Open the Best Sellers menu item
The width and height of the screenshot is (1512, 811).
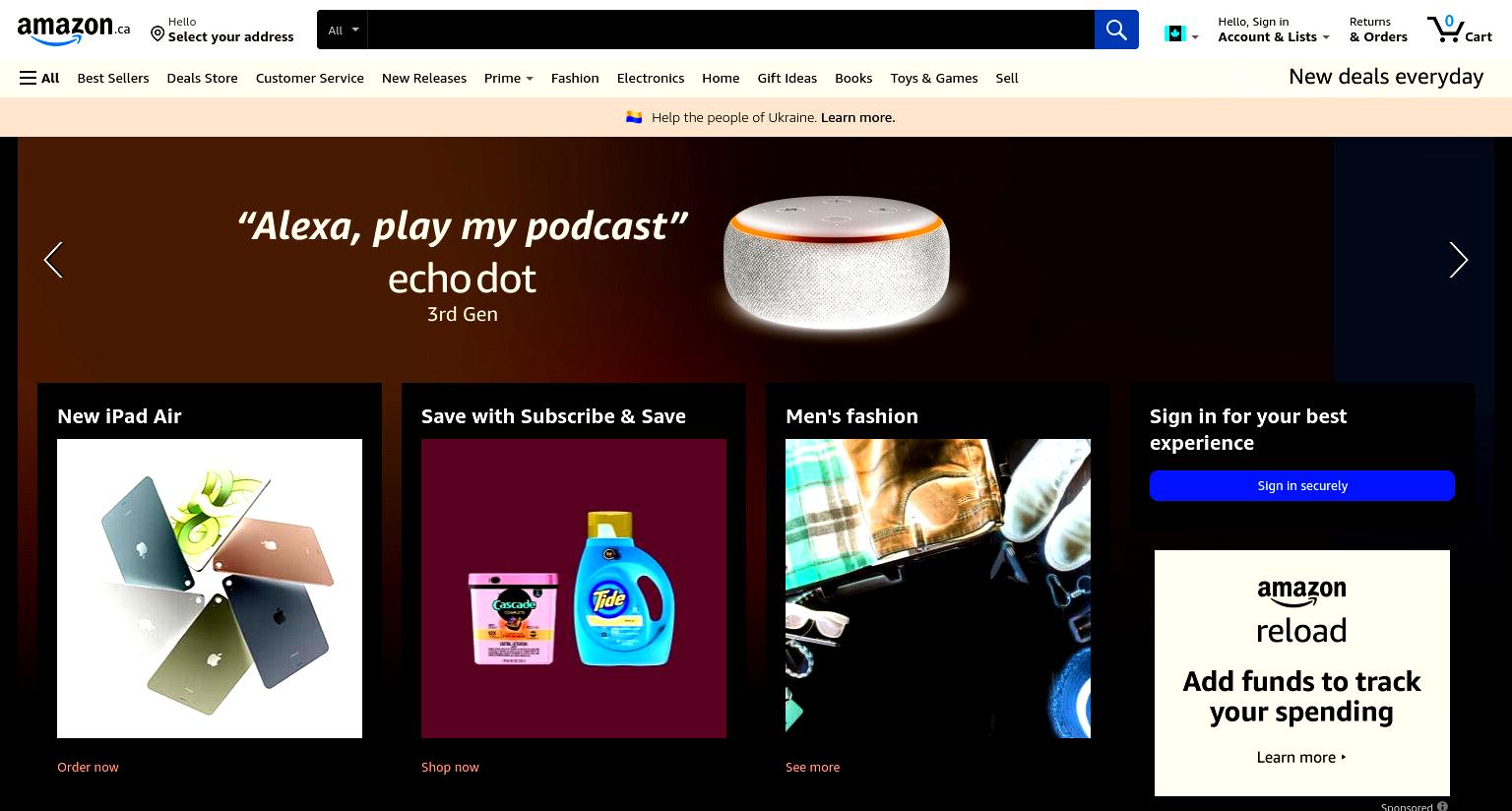[x=113, y=78]
